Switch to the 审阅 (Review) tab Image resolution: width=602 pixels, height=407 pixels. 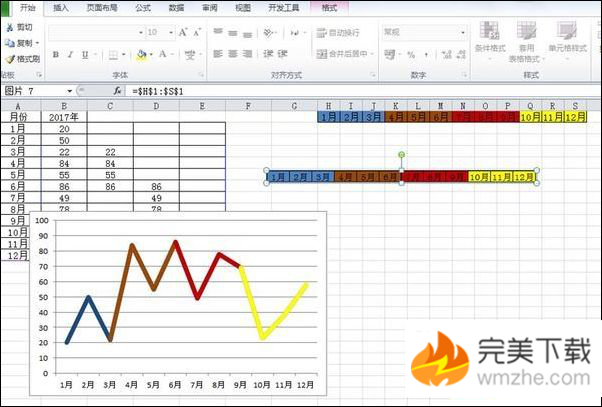[x=210, y=8]
